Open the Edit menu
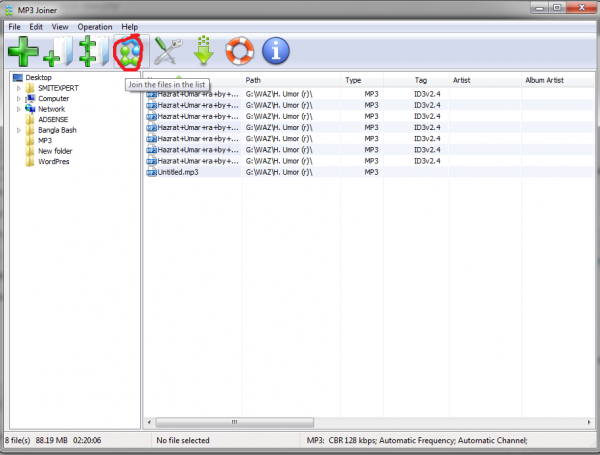Viewport: 600px width, 455px height. [x=36, y=27]
